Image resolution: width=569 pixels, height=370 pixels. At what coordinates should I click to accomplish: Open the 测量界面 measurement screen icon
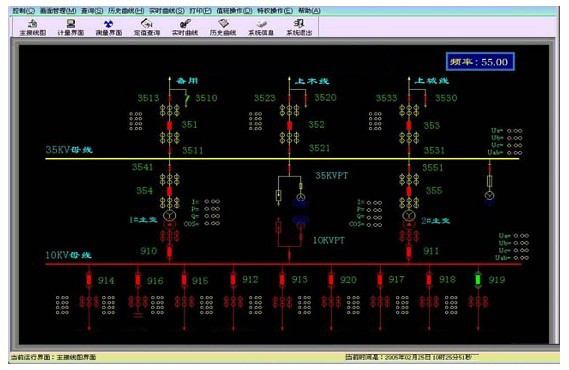[109, 28]
